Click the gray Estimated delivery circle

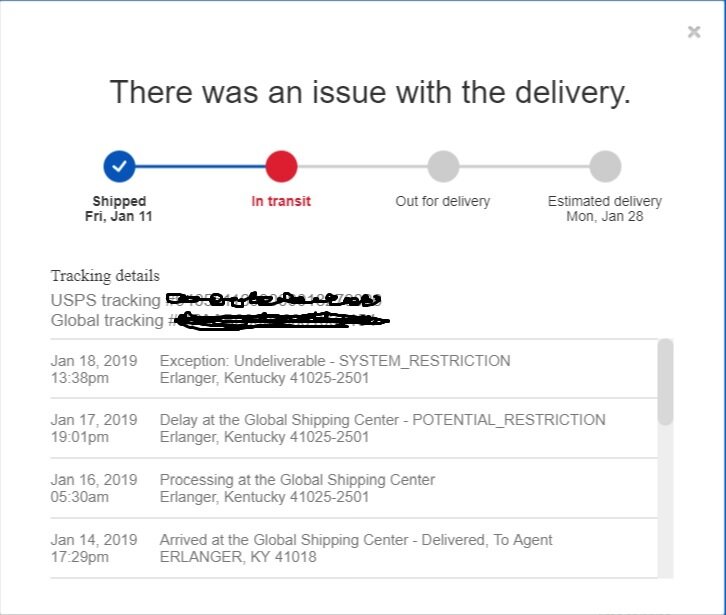[x=605, y=166]
